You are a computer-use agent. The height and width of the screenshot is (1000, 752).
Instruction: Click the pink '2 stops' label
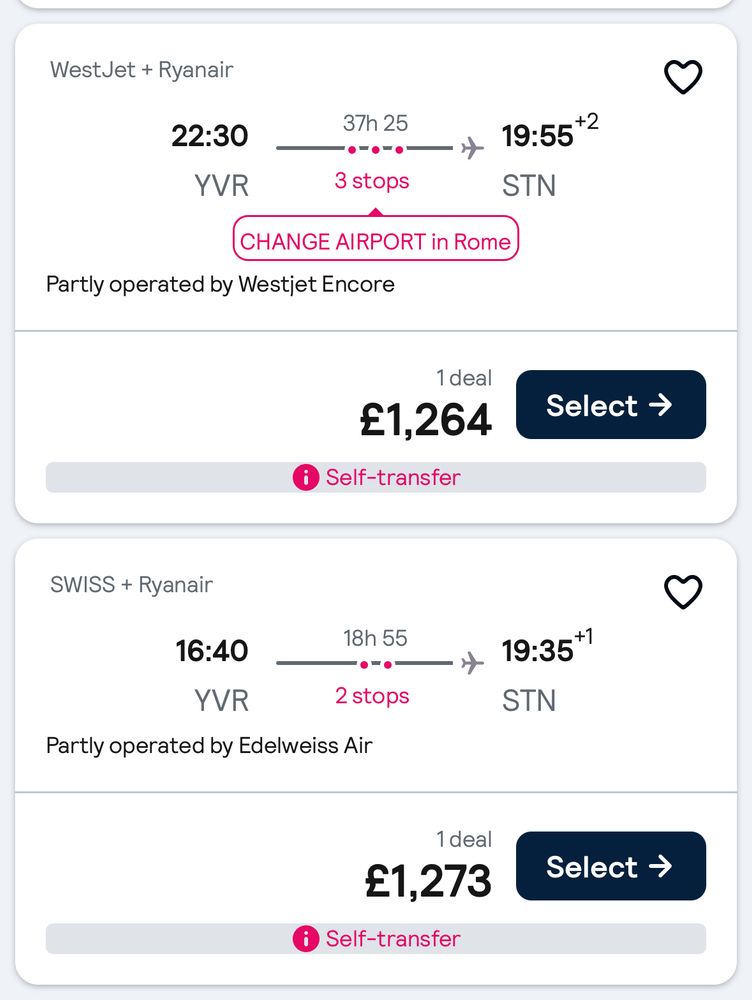pyautogui.click(x=372, y=696)
